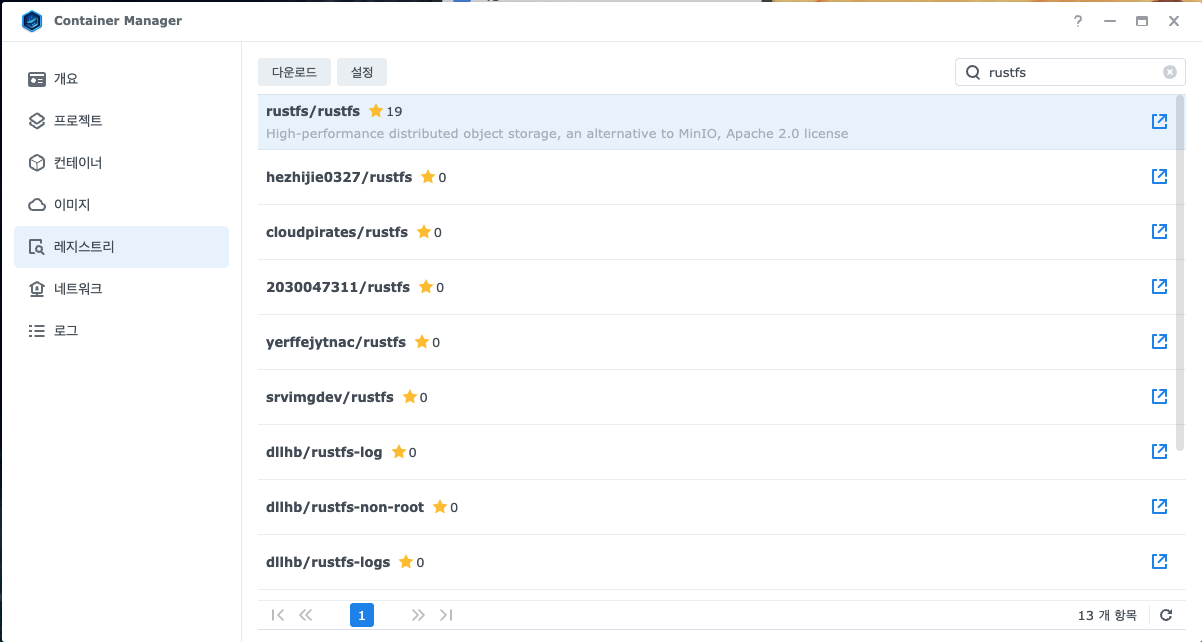Open the help question mark icon
This screenshot has height=642, width=1202.
coord(1078,21)
